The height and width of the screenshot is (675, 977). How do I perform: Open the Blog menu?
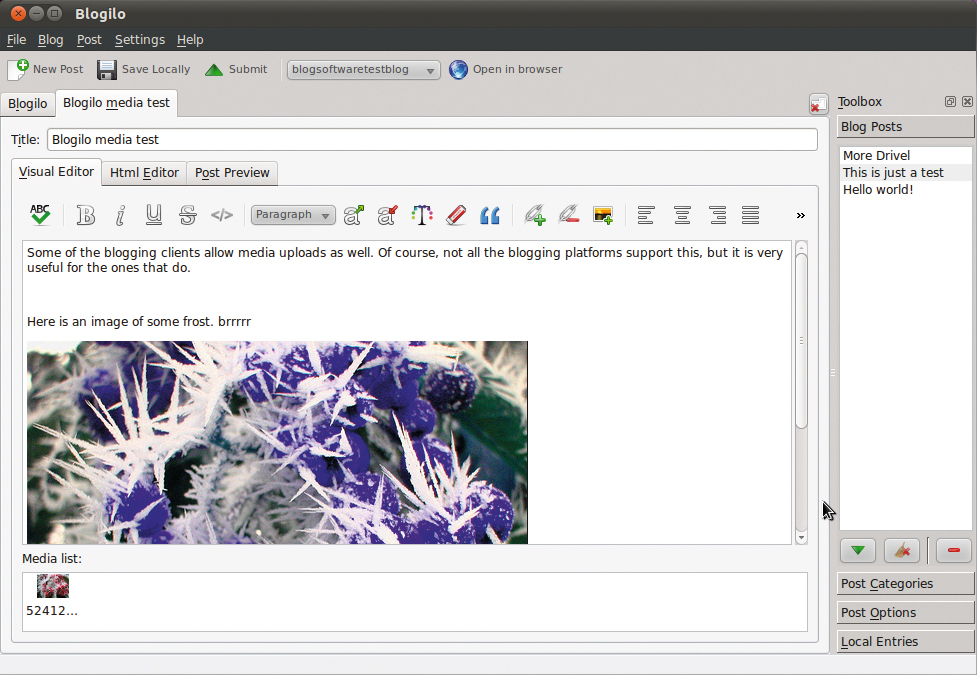[50, 40]
